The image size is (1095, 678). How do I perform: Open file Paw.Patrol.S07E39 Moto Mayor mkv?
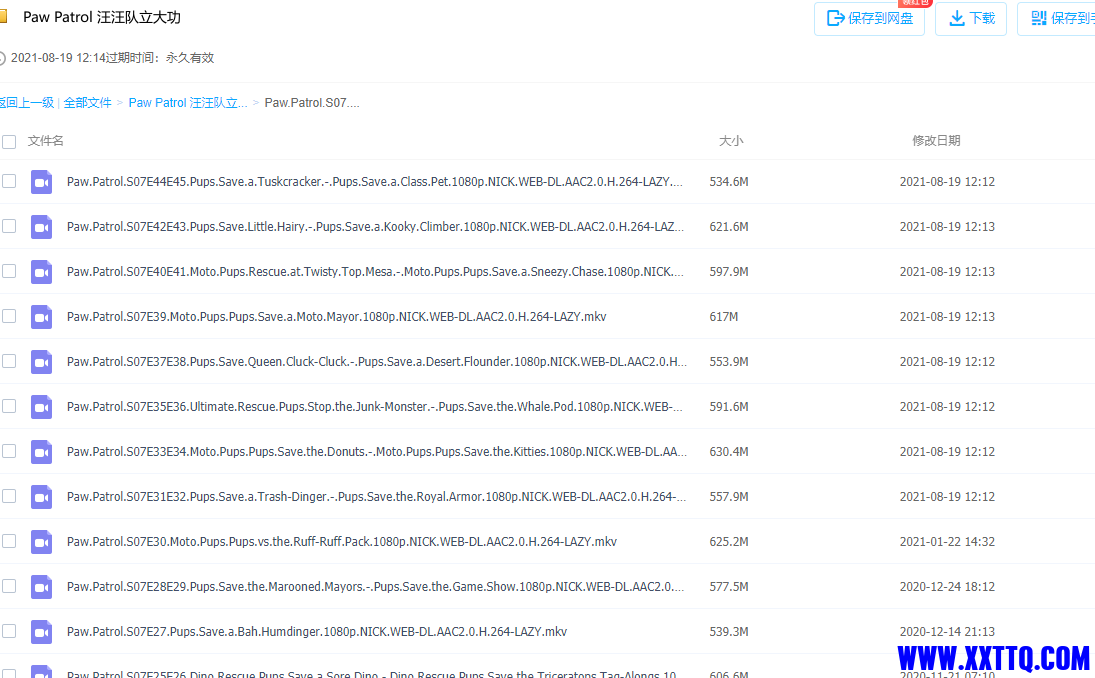click(337, 316)
